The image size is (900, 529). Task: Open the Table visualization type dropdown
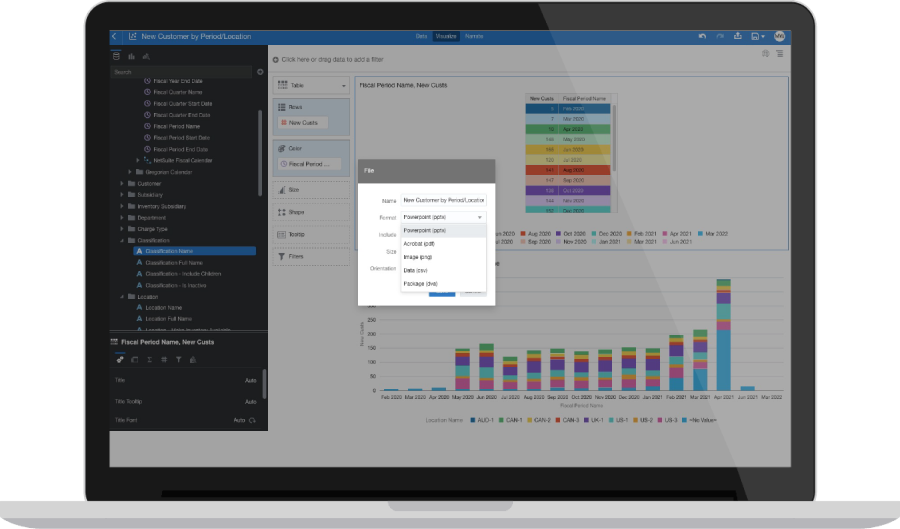(312, 85)
